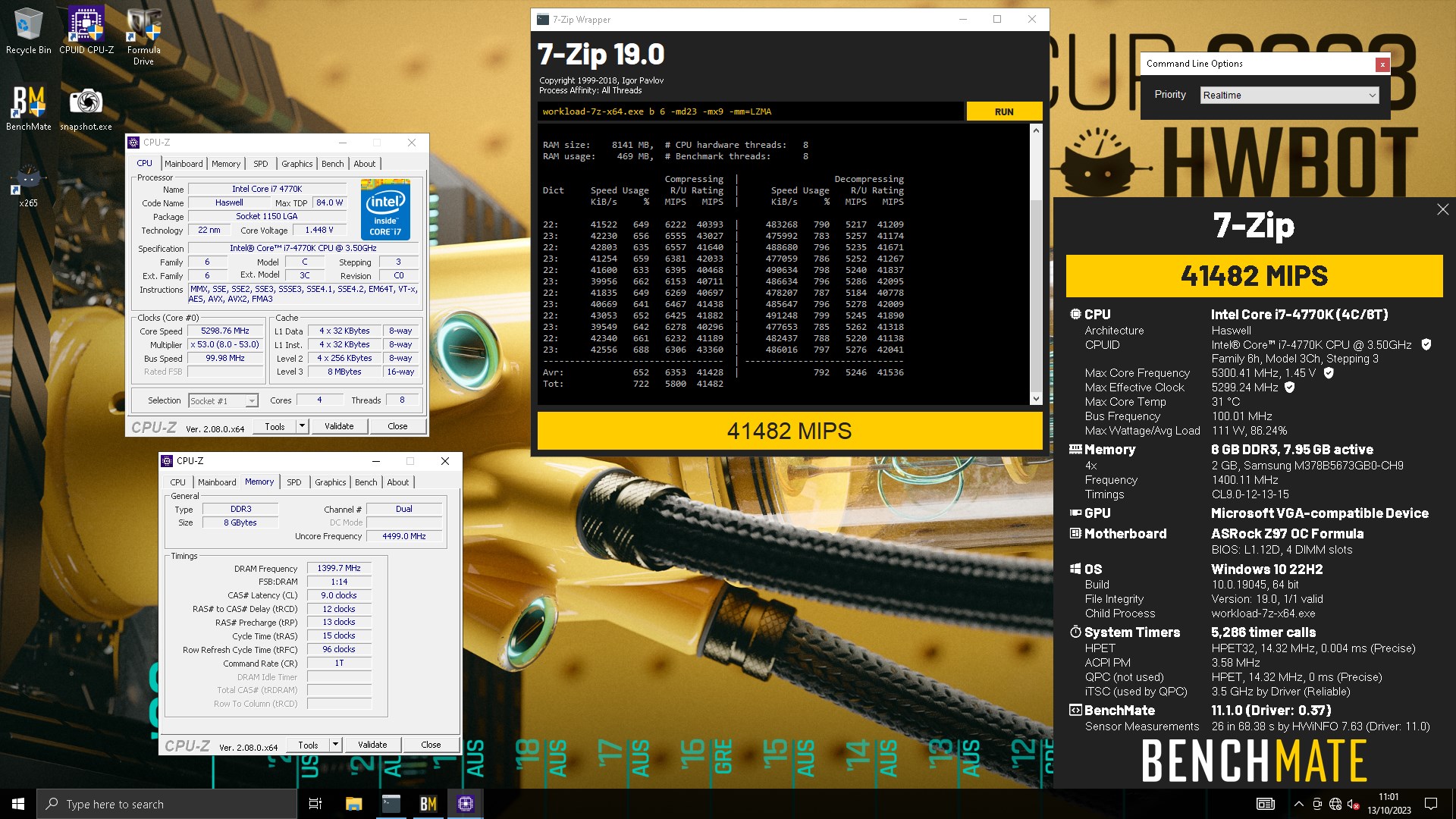Image resolution: width=1456 pixels, height=819 pixels.
Task: Open the Recycle Bin desktop icon
Action: 28,30
